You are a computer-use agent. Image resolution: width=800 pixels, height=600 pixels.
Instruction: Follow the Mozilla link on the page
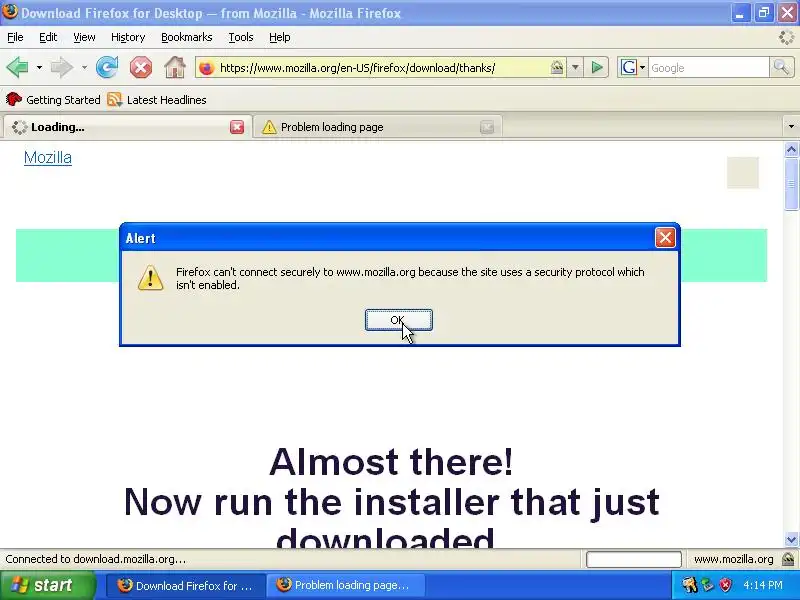(x=47, y=158)
